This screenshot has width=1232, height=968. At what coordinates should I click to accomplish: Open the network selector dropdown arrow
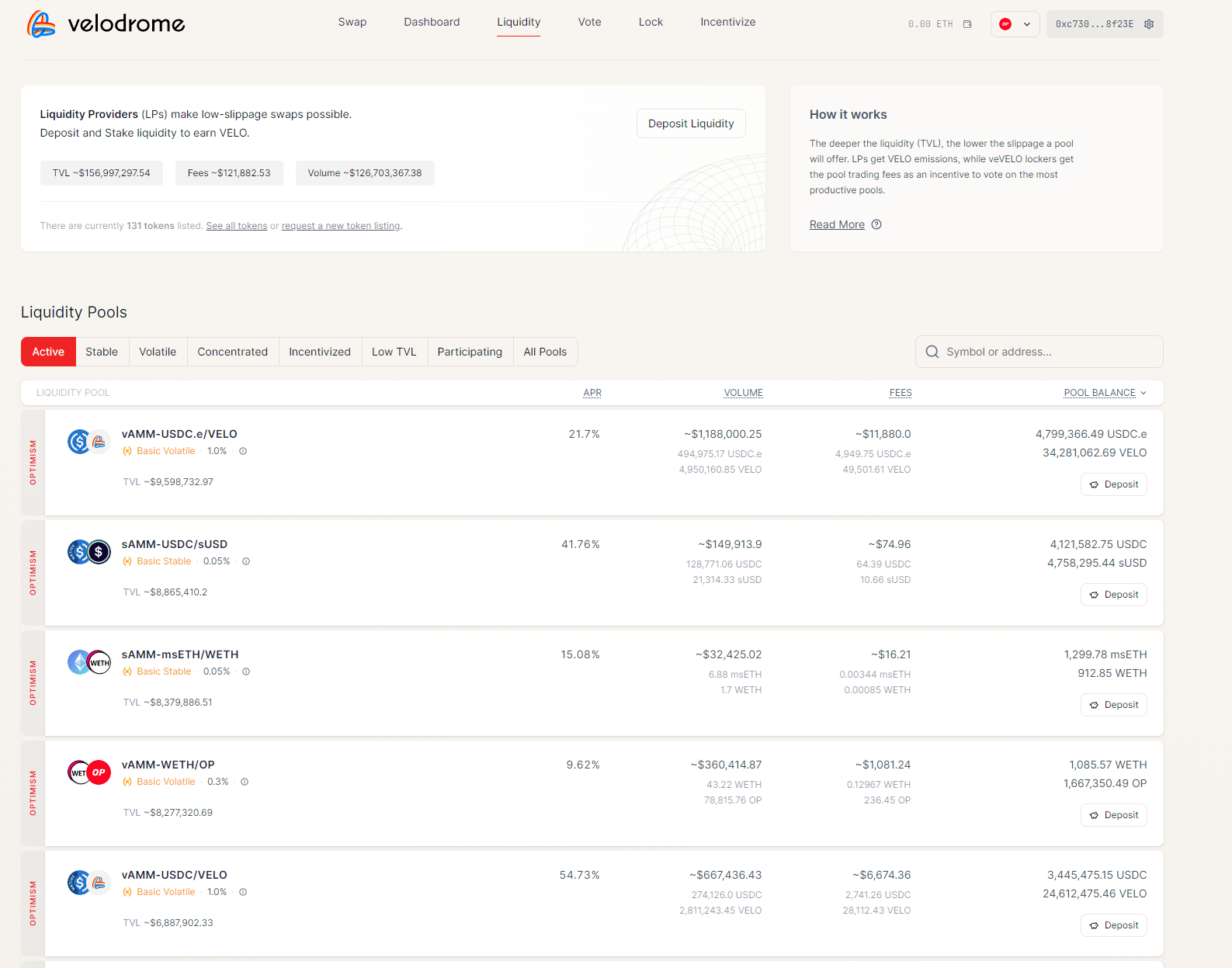pyautogui.click(x=1027, y=24)
